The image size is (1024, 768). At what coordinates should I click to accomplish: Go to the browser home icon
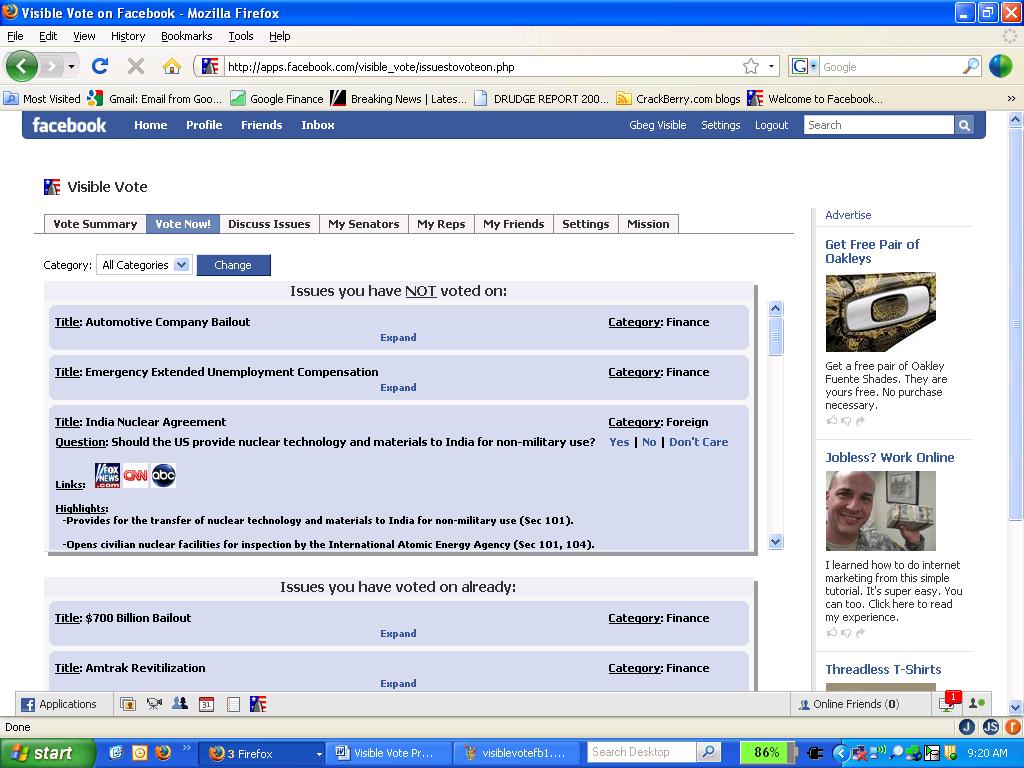(172, 66)
